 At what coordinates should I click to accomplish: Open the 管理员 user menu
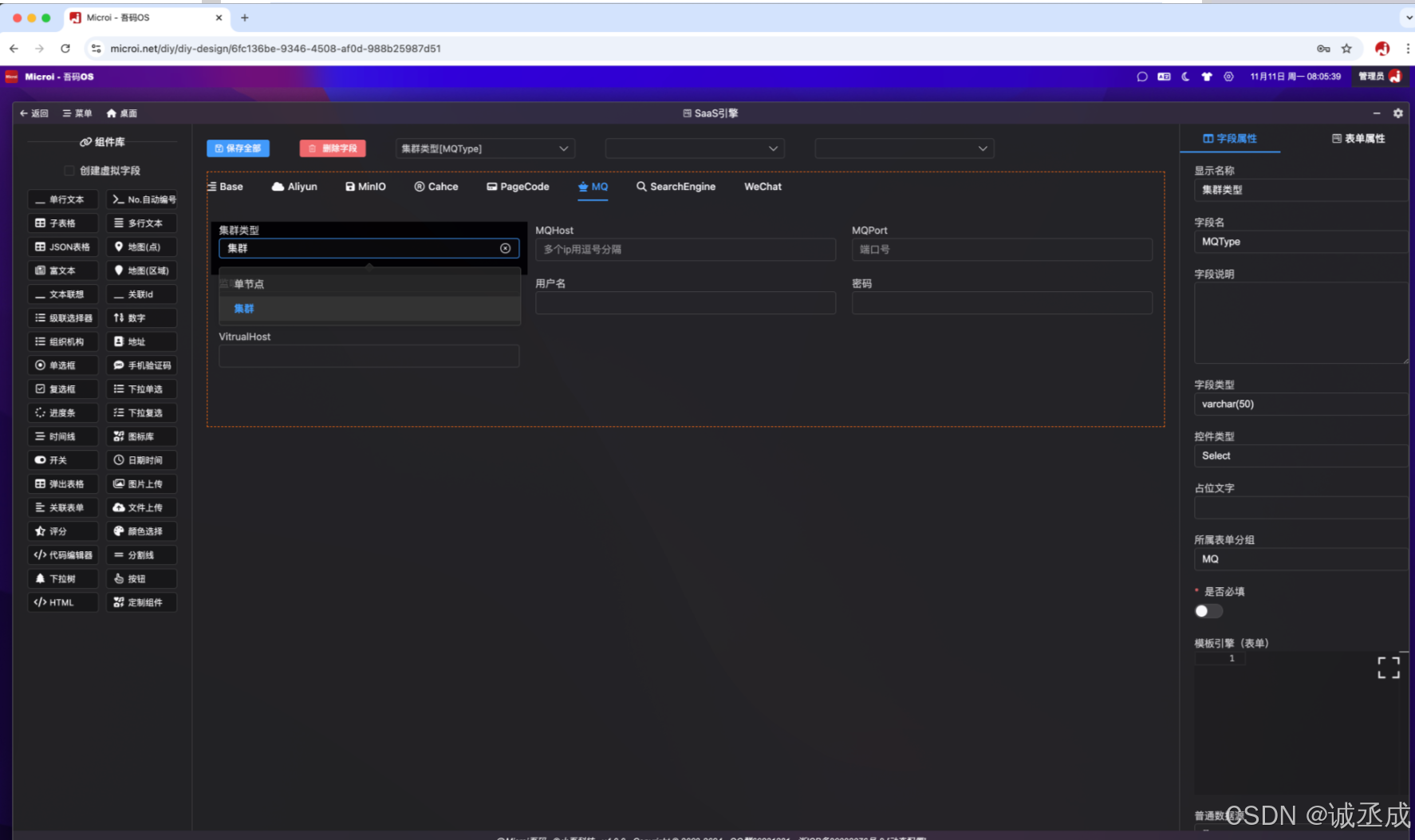coord(1380,77)
